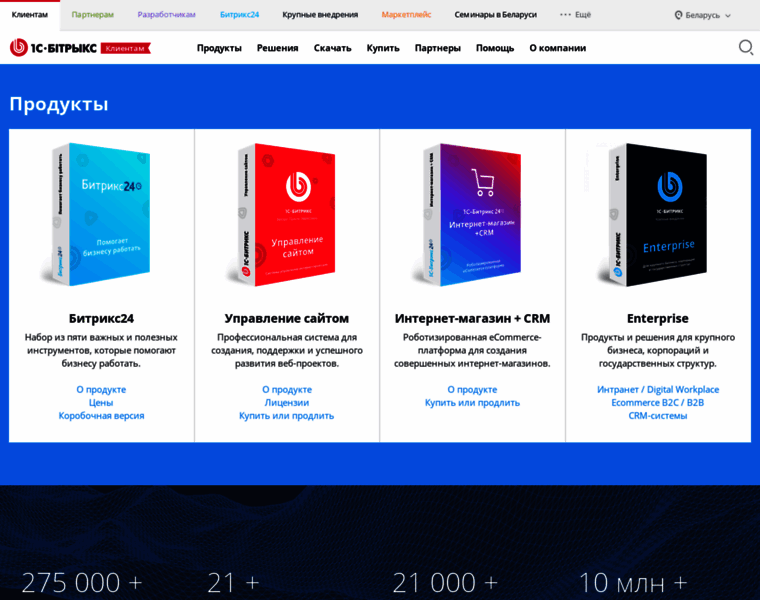Open the Решения menu

[x=277, y=48]
